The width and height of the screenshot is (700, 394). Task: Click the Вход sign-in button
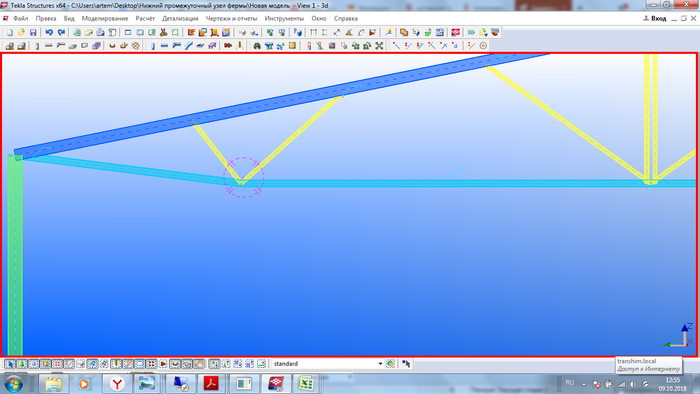pos(655,18)
